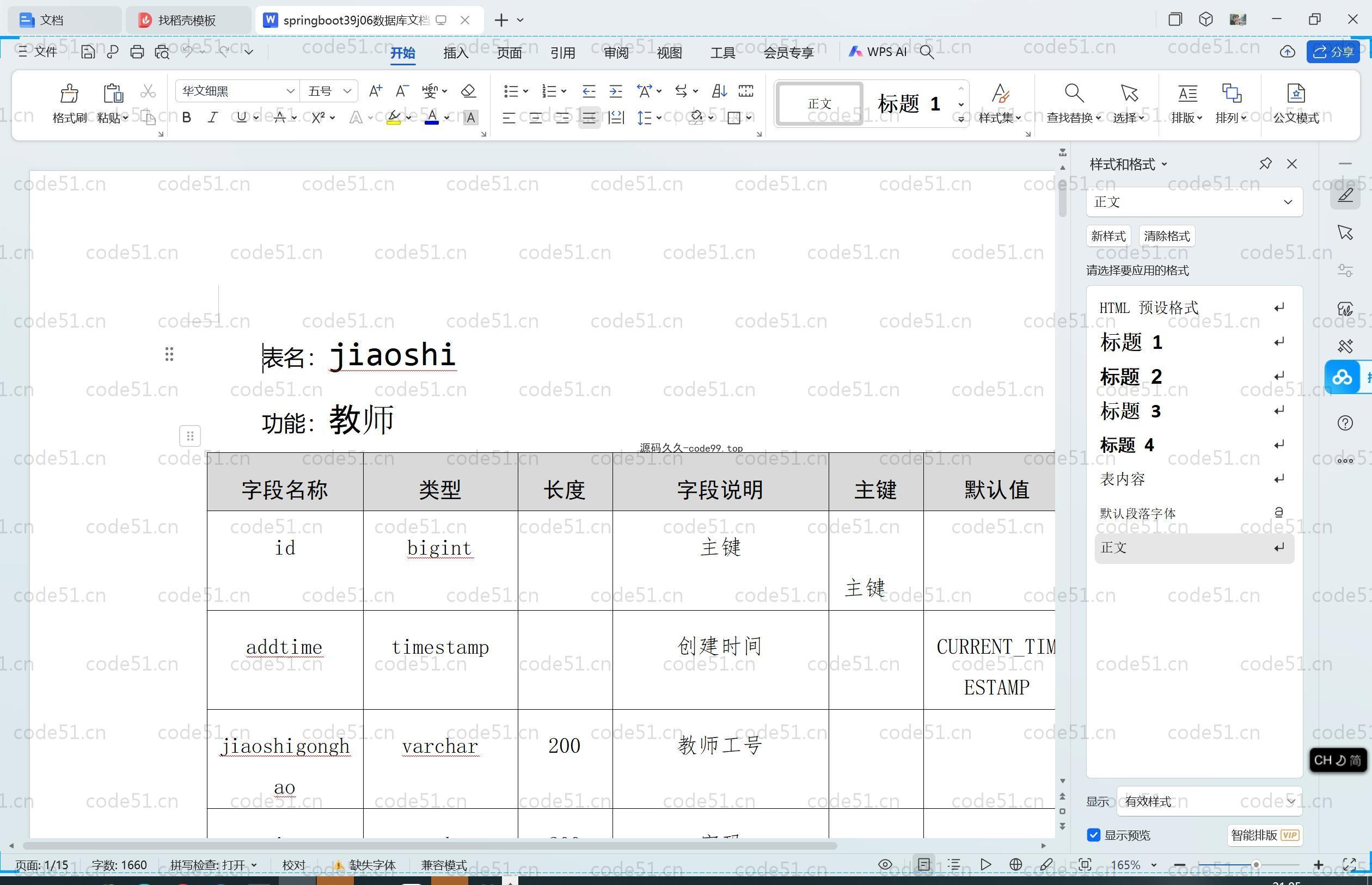Image resolution: width=1372 pixels, height=885 pixels.
Task: Open the zoom percentage dropdown
Action: coord(1153,865)
